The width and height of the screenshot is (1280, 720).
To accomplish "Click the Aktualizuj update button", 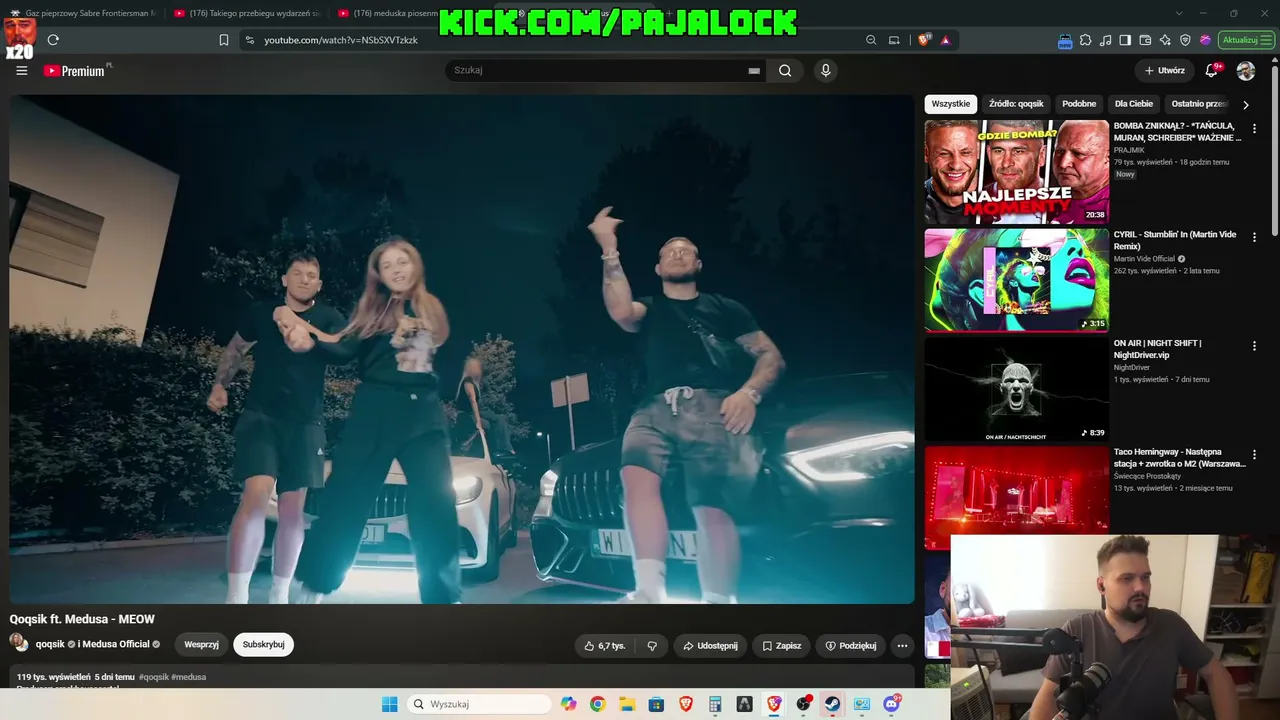I will click(x=1247, y=40).
